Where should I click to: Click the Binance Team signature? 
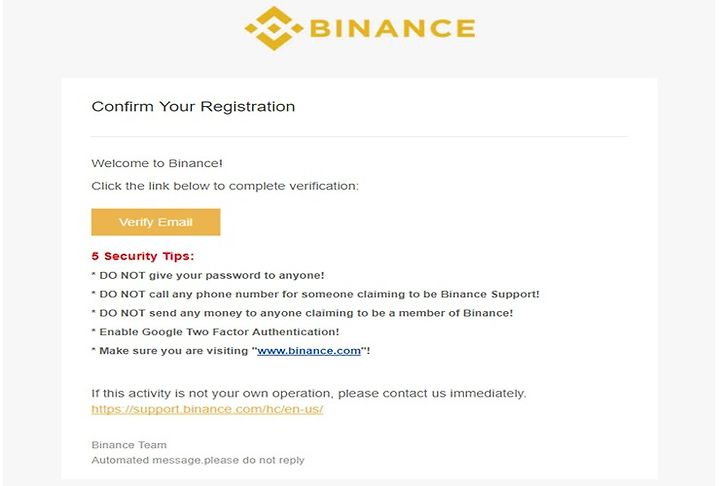(129, 445)
